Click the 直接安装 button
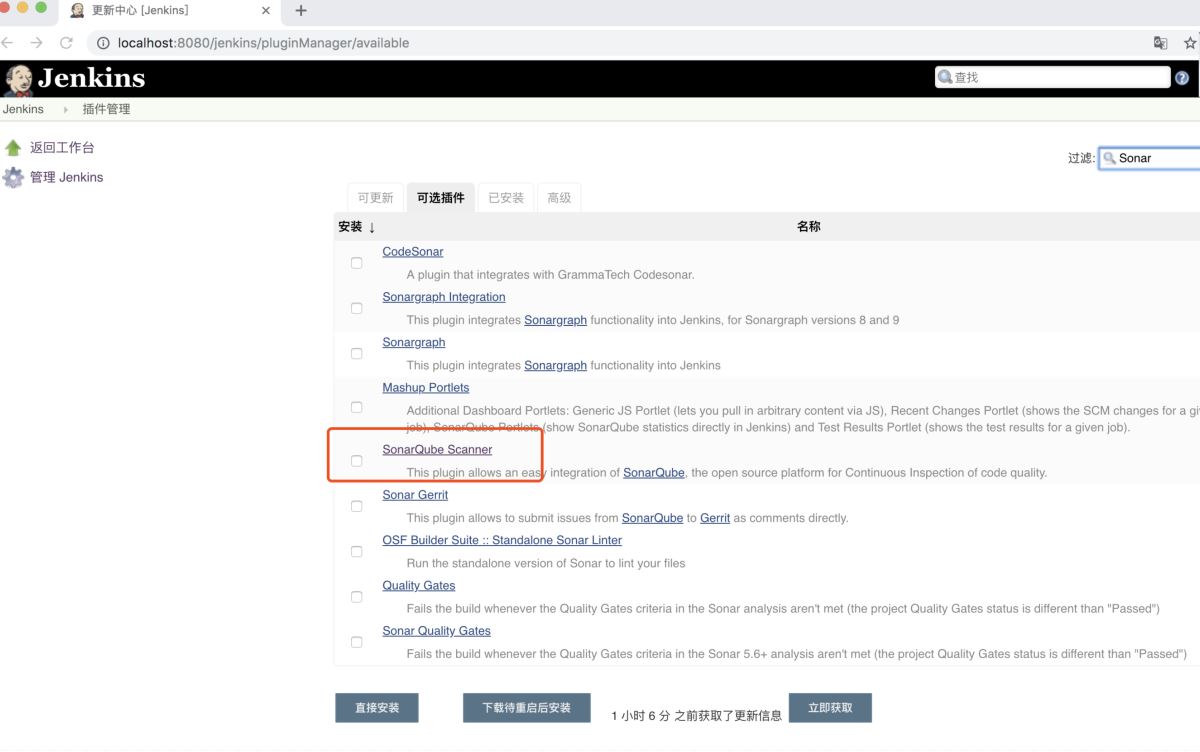The image size is (1200, 752). pos(377,708)
